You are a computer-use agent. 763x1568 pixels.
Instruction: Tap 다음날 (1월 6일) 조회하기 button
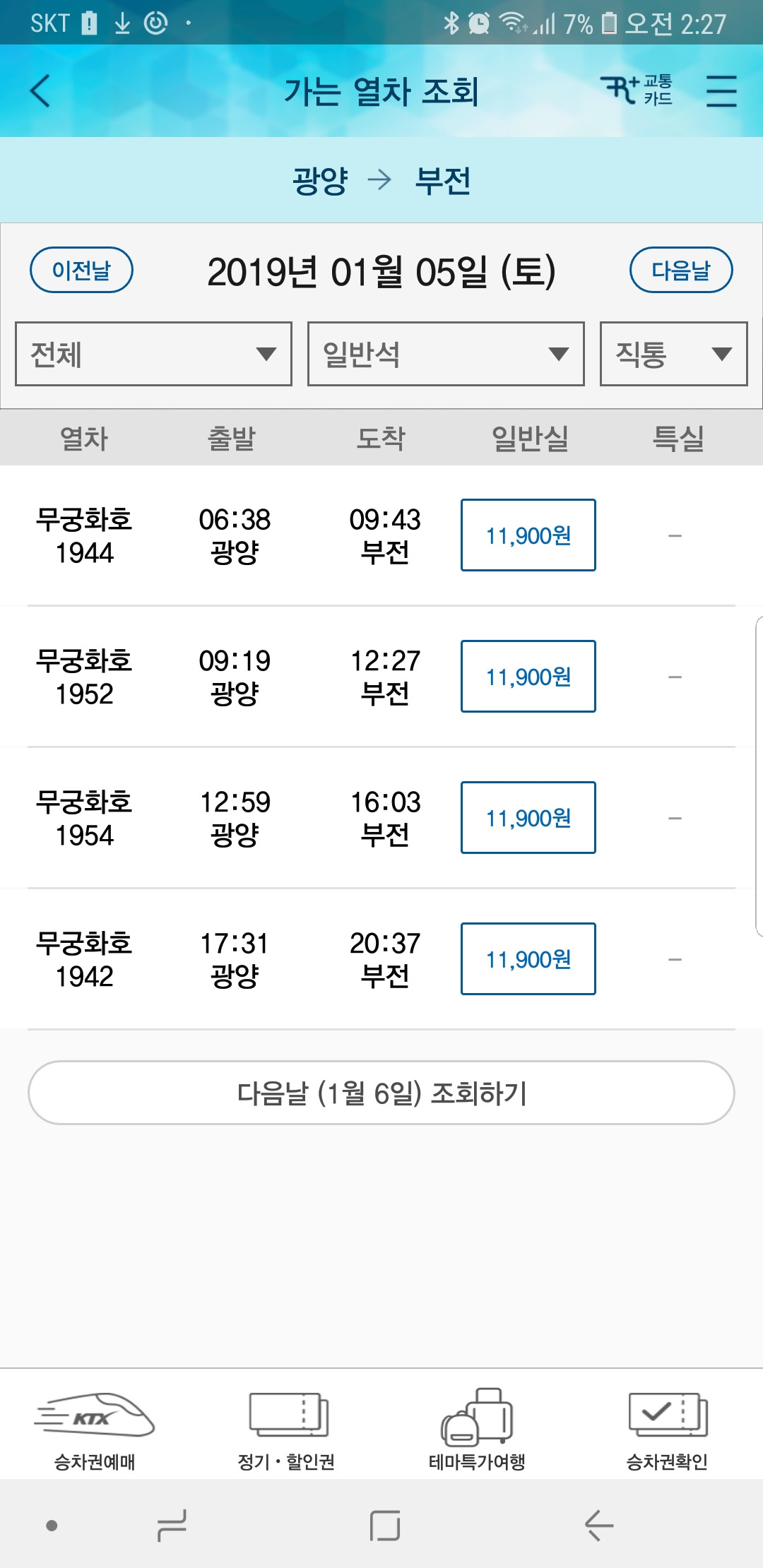click(x=381, y=1093)
